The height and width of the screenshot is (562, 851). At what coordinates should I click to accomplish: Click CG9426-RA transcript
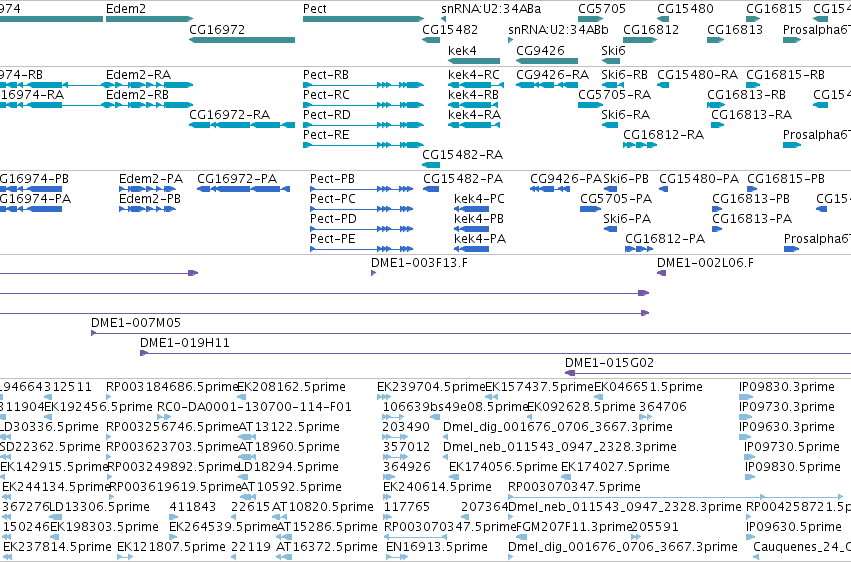point(547,85)
